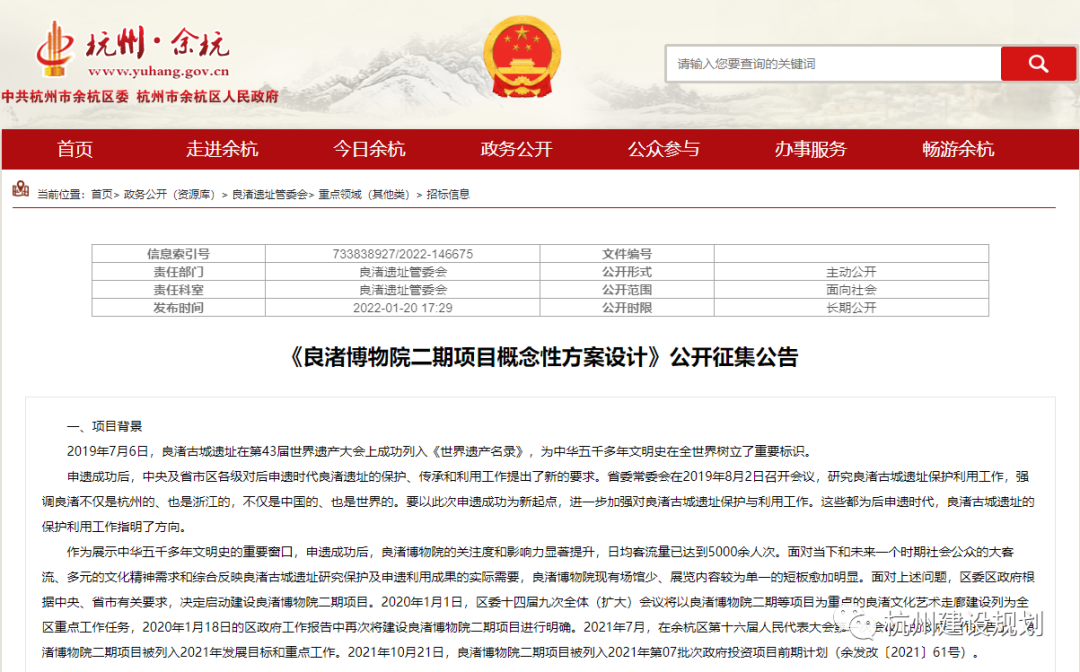
Task: Open the 公众参与 navigation menu item
Action: [663, 149]
